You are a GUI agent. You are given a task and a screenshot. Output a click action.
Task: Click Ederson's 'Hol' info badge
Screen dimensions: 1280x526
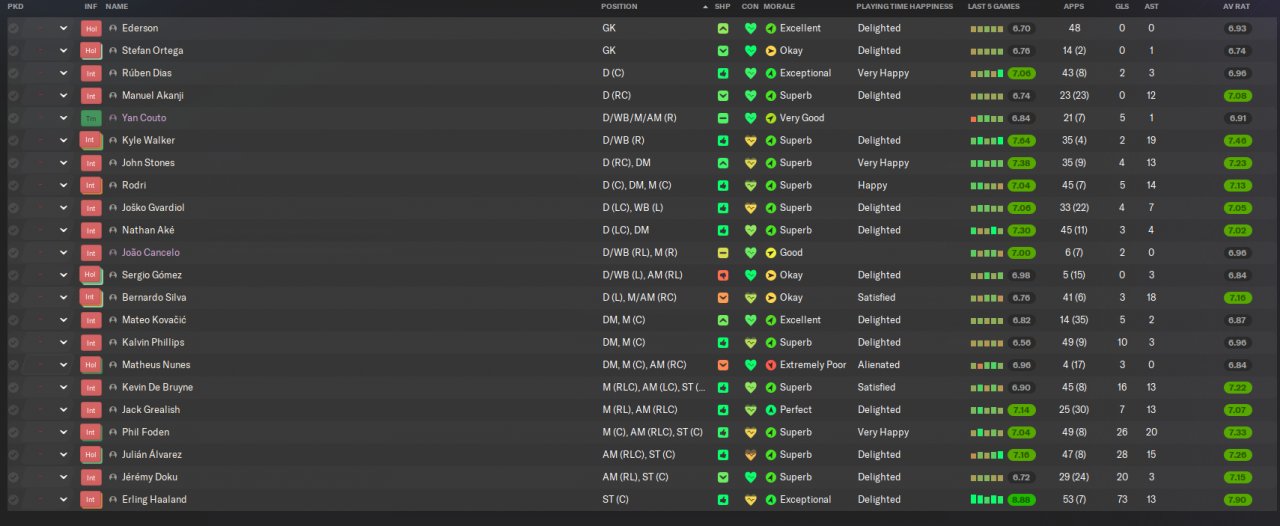[91, 28]
